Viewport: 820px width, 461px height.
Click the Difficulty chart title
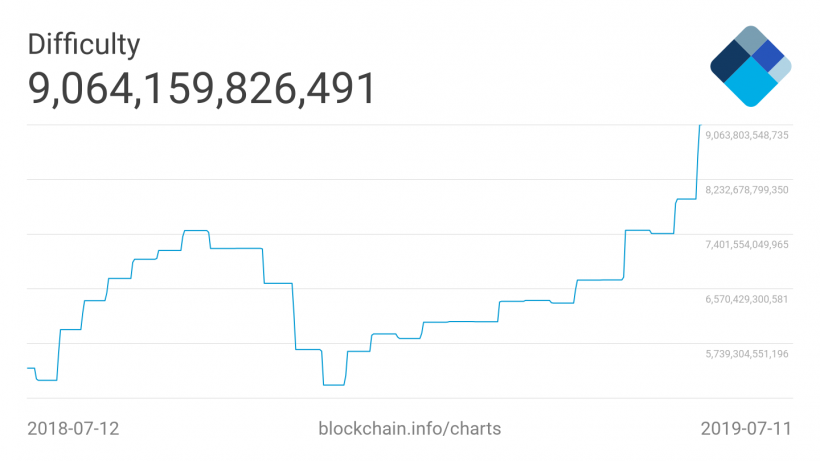coord(84,44)
